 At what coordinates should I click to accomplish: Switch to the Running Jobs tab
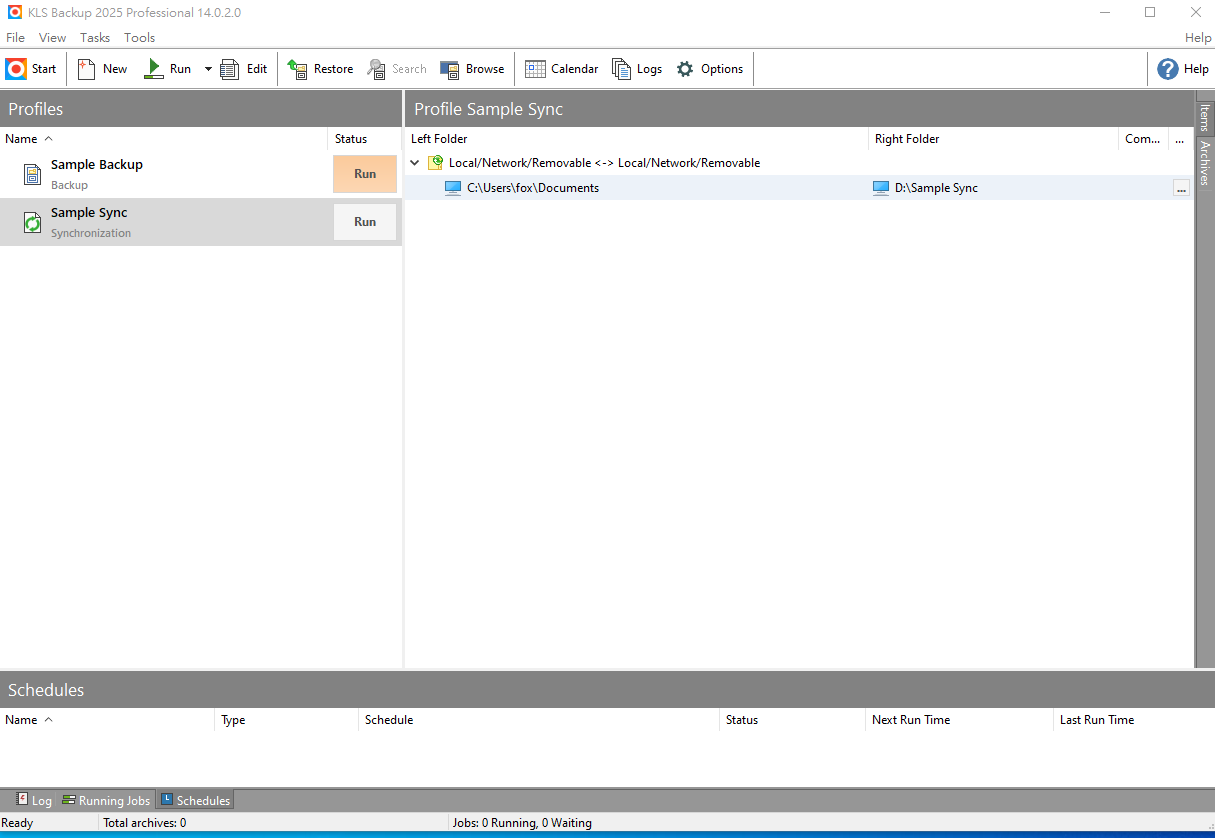click(106, 800)
